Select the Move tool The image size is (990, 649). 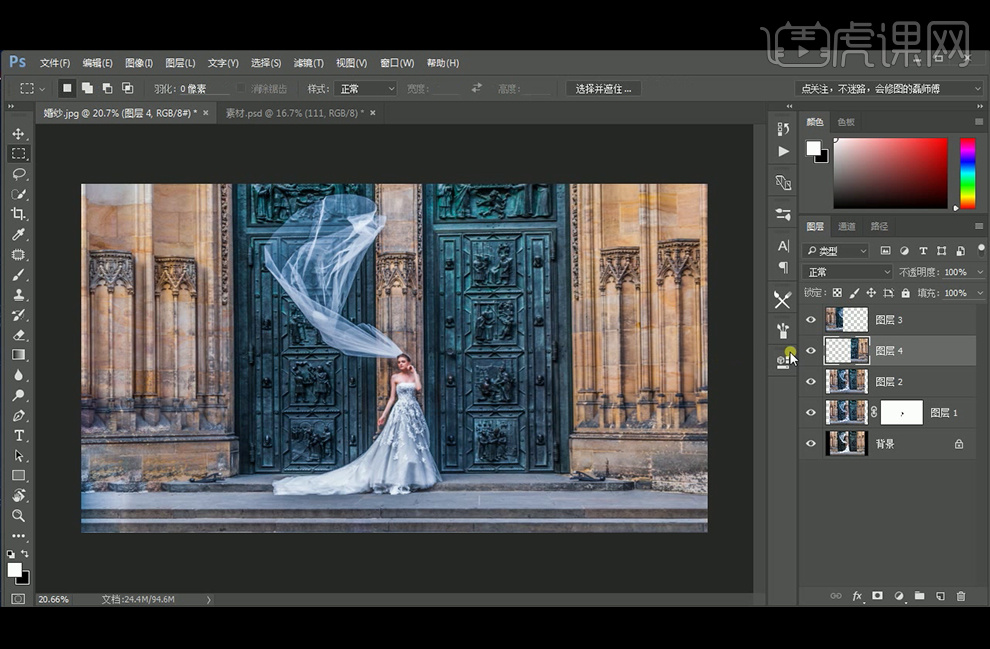[18, 134]
